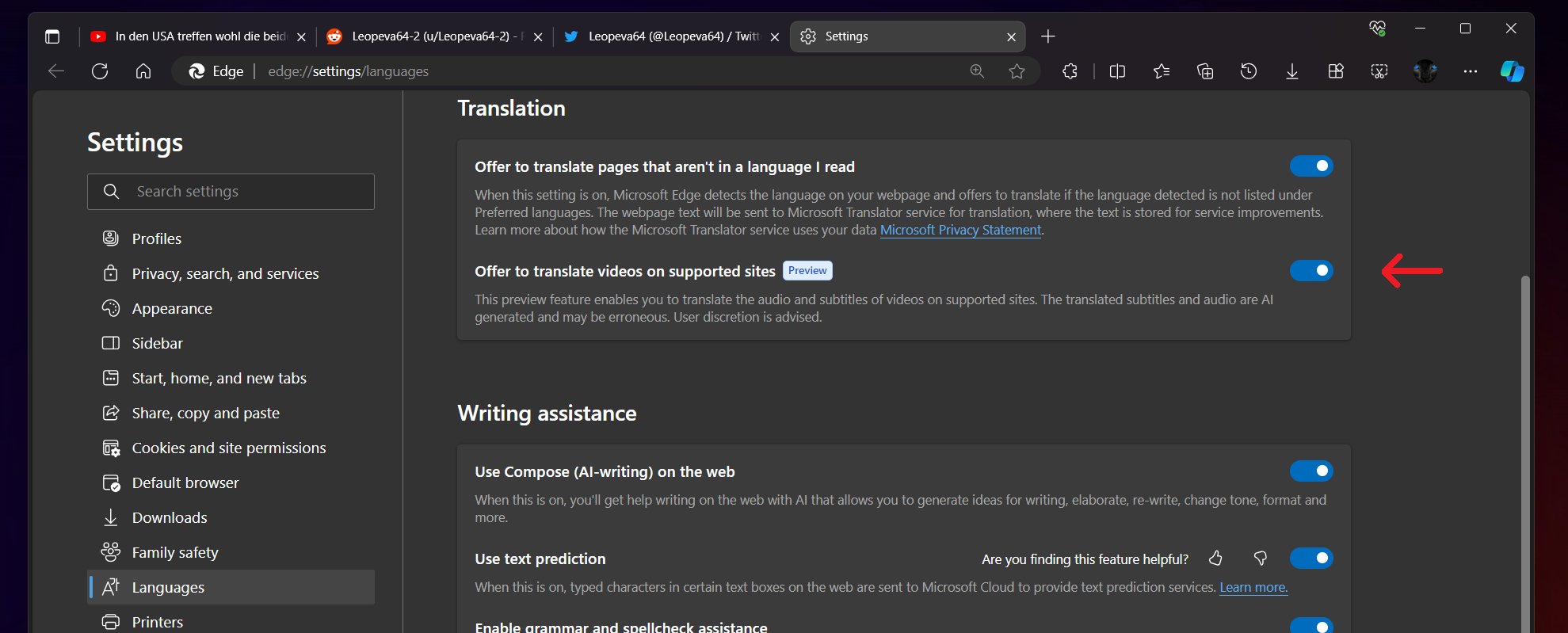Turn off Use text prediction switch
The image size is (1568, 633).
(x=1311, y=559)
